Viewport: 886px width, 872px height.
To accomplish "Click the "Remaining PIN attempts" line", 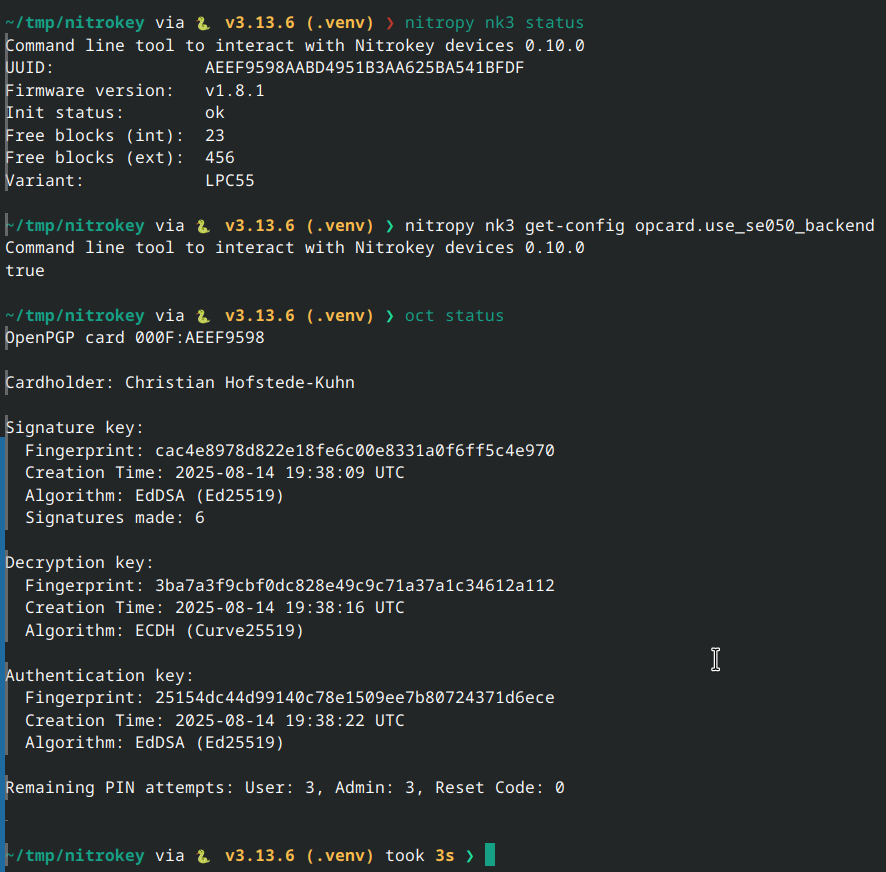I will pos(285,788).
